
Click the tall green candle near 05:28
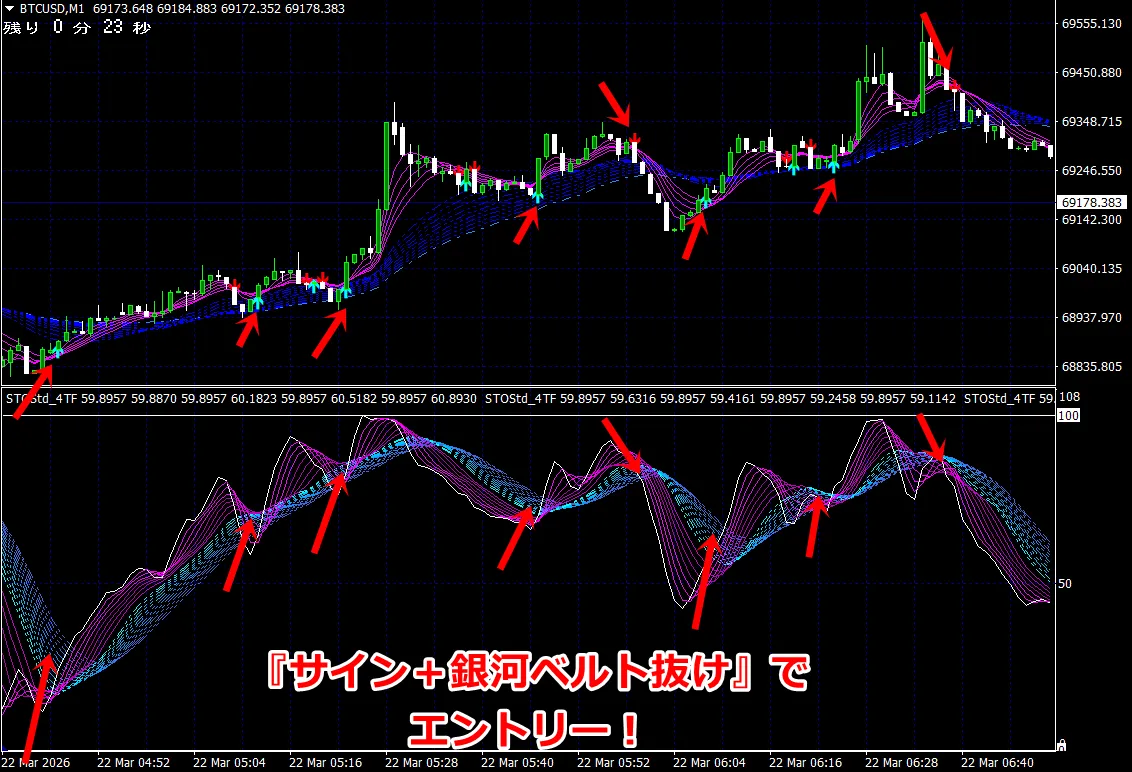[x=386, y=165]
